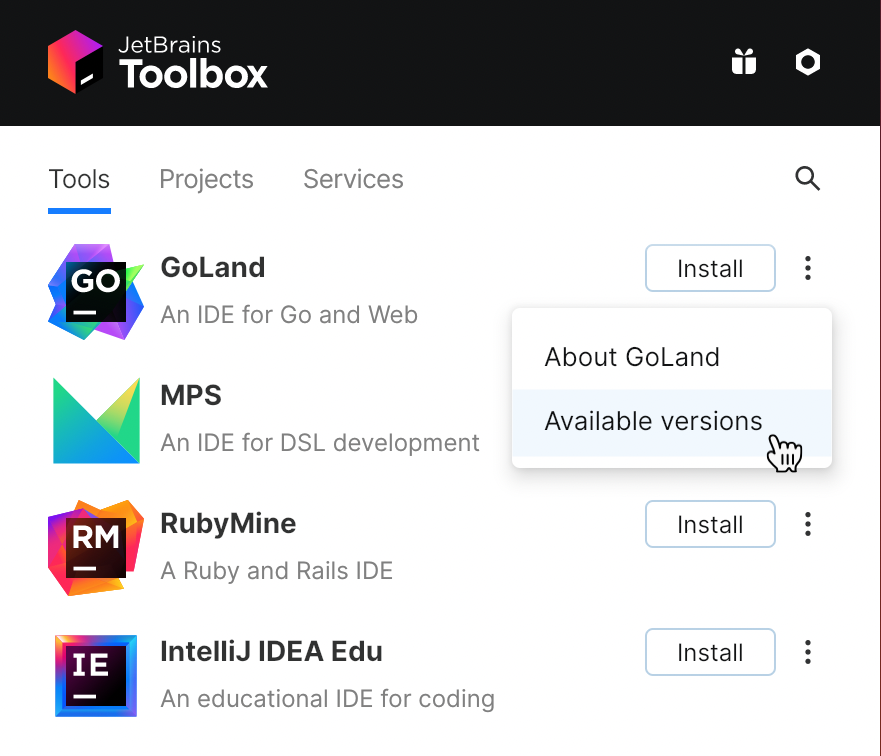Image resolution: width=881 pixels, height=756 pixels.
Task: Click the MPS description text
Action: click(x=319, y=443)
